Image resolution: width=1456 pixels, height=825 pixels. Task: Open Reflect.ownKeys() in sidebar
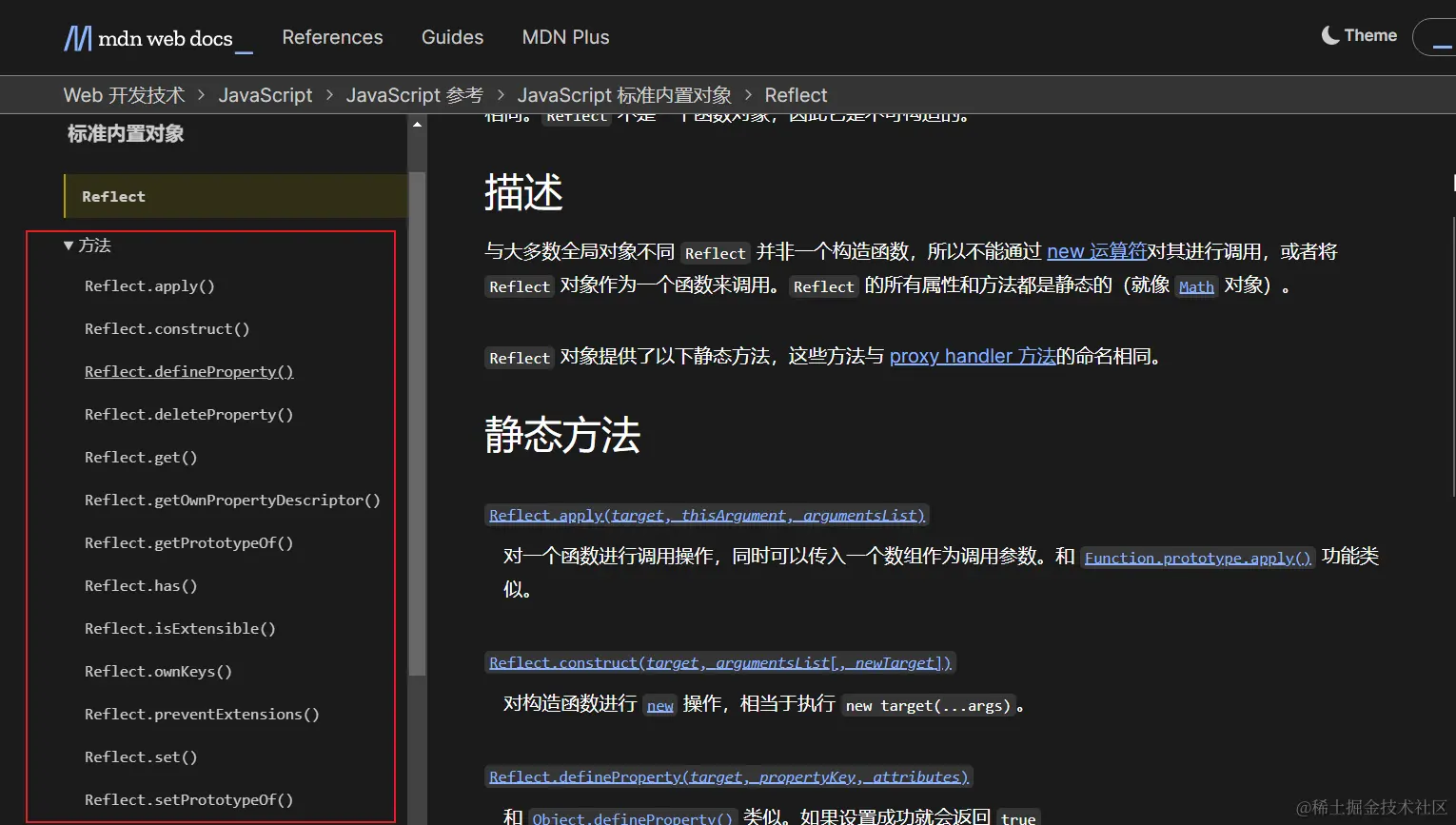(x=158, y=672)
